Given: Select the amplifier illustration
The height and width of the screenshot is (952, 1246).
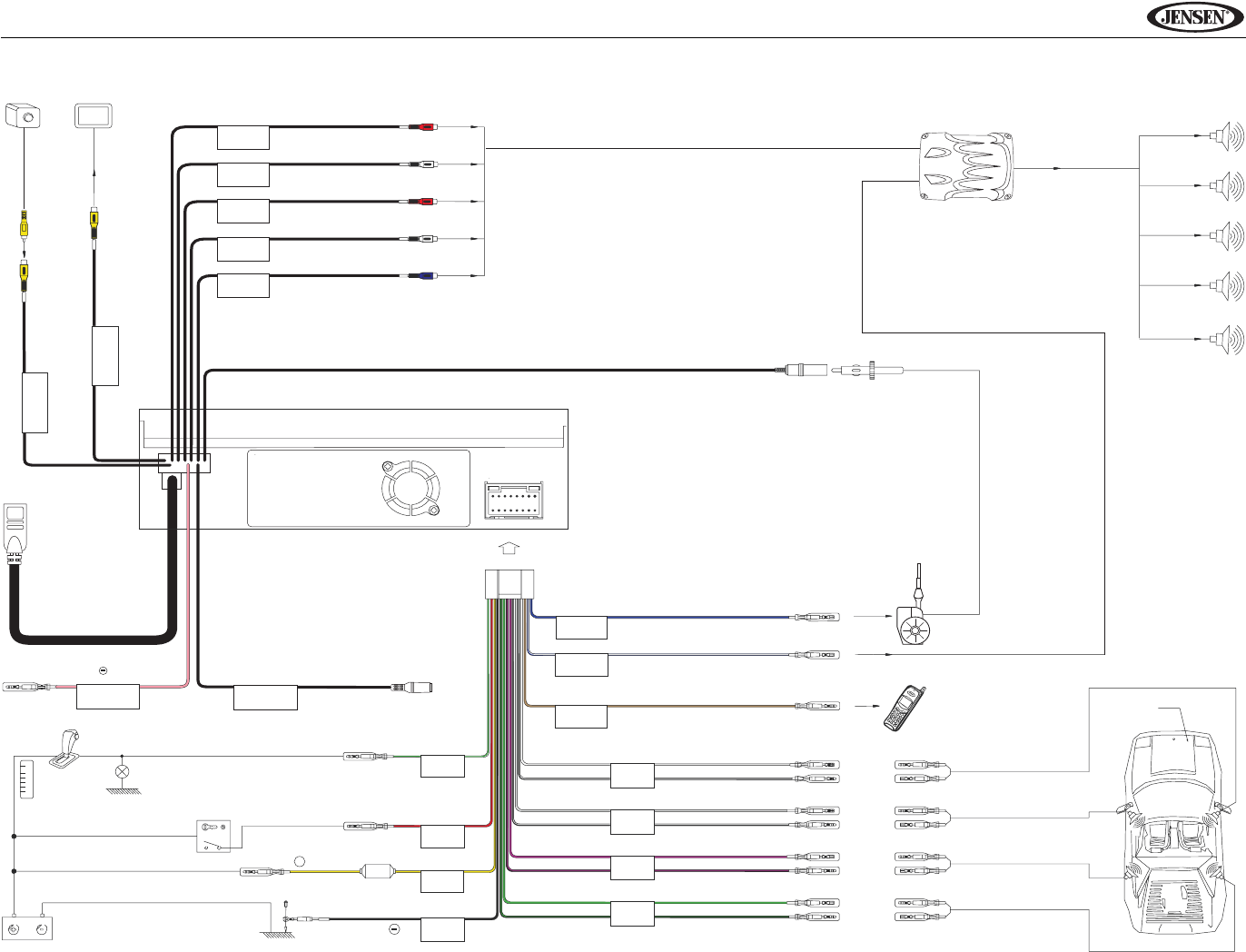Looking at the screenshot, I should [965, 166].
